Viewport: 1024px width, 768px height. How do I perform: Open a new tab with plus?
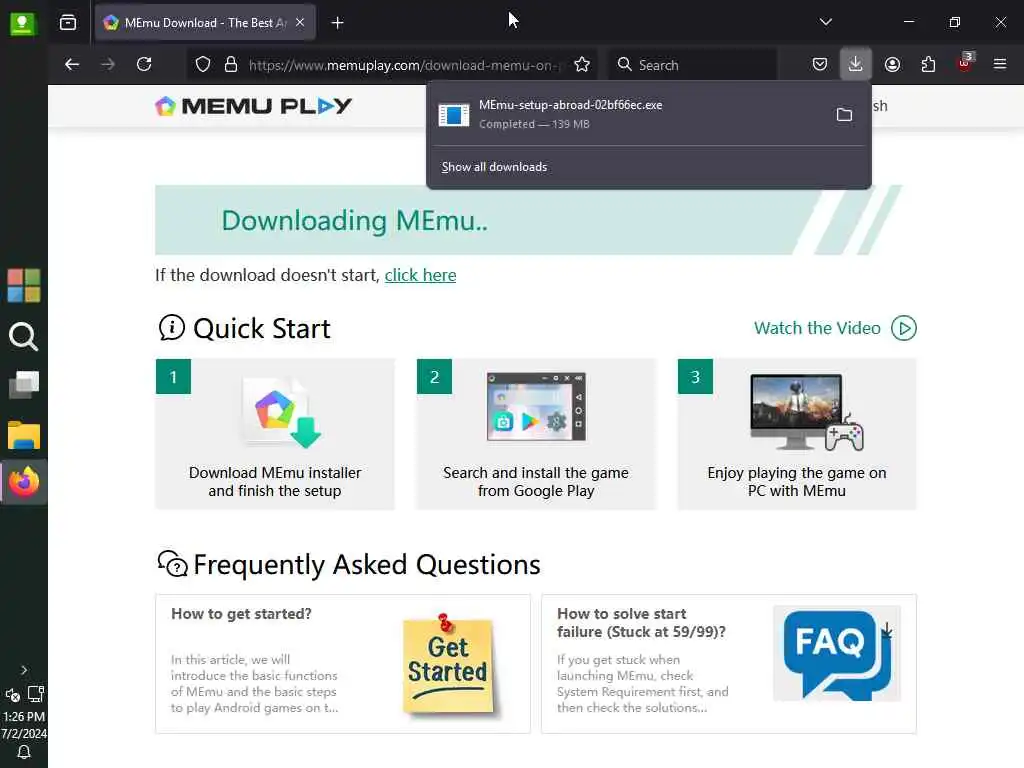click(x=337, y=23)
